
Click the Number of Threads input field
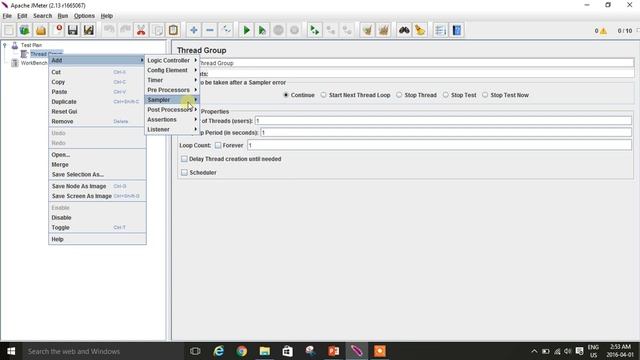click(443, 121)
